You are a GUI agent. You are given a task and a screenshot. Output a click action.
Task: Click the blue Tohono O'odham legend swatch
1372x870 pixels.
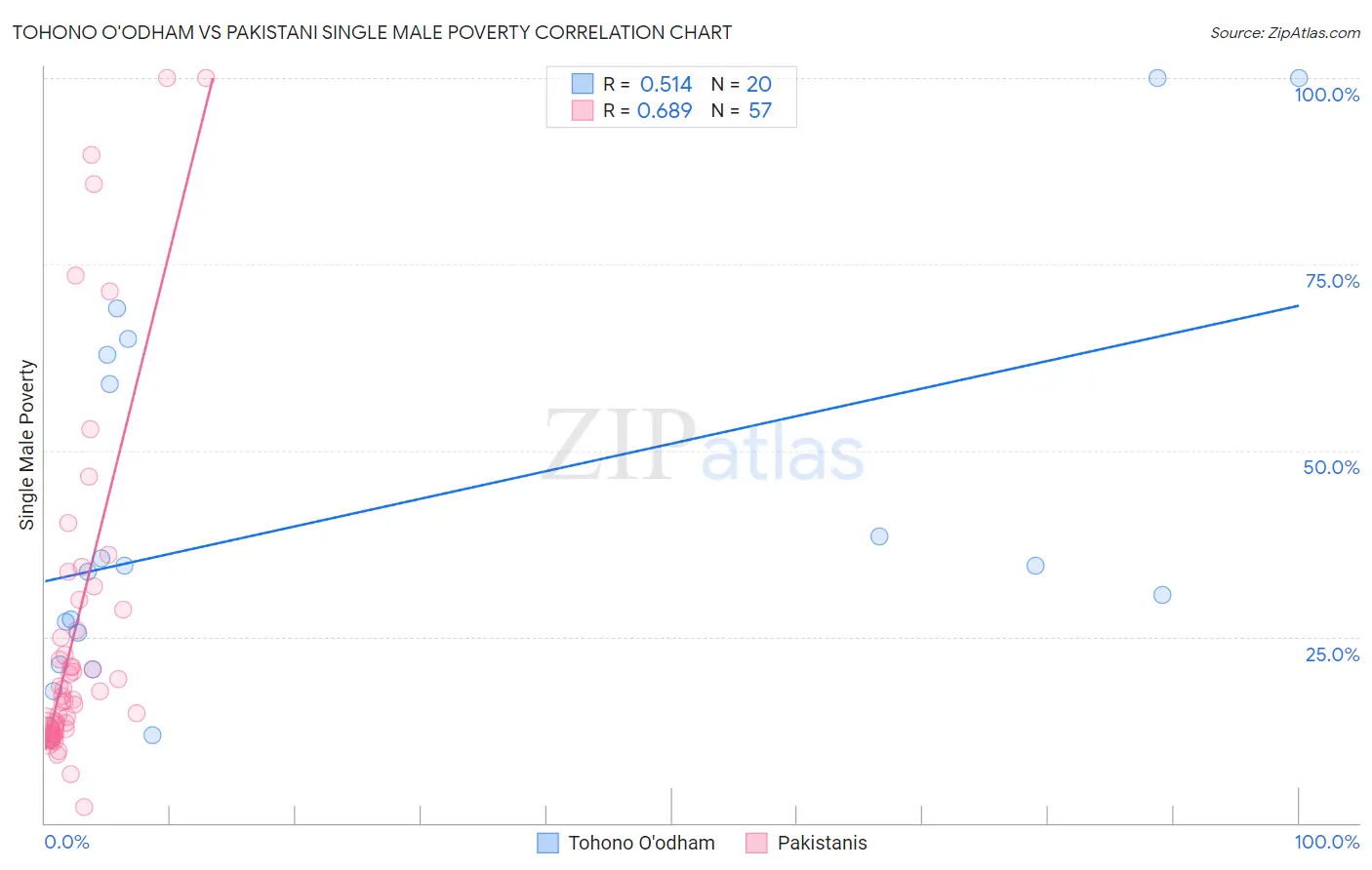point(548,843)
